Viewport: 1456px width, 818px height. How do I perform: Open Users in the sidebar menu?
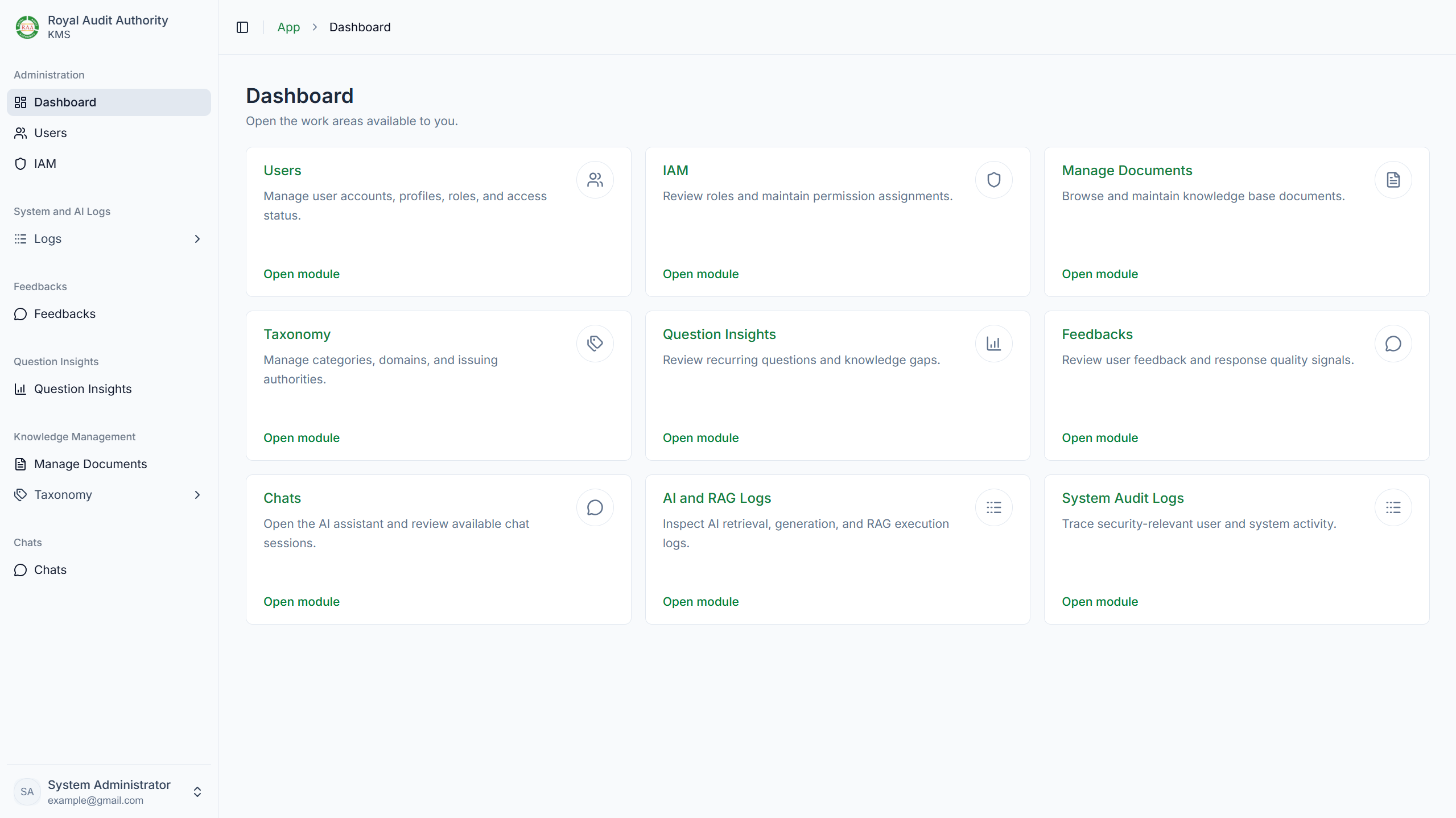(x=109, y=133)
